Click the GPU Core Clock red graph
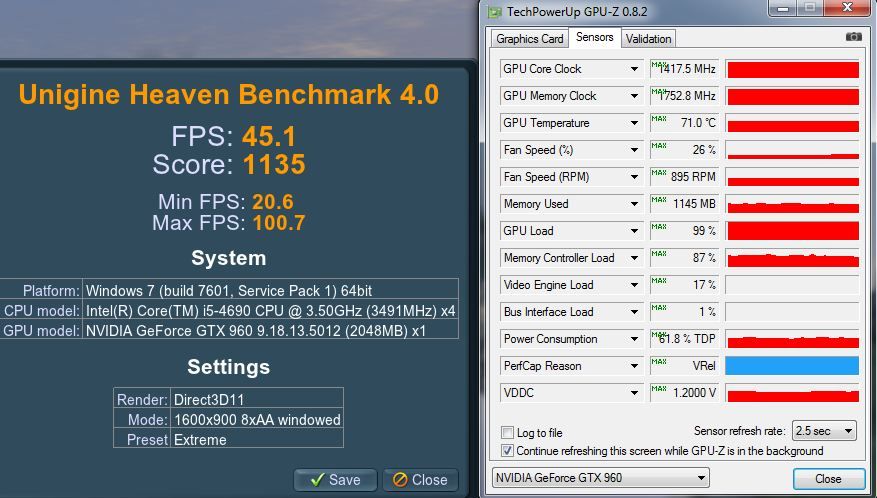 tap(792, 69)
